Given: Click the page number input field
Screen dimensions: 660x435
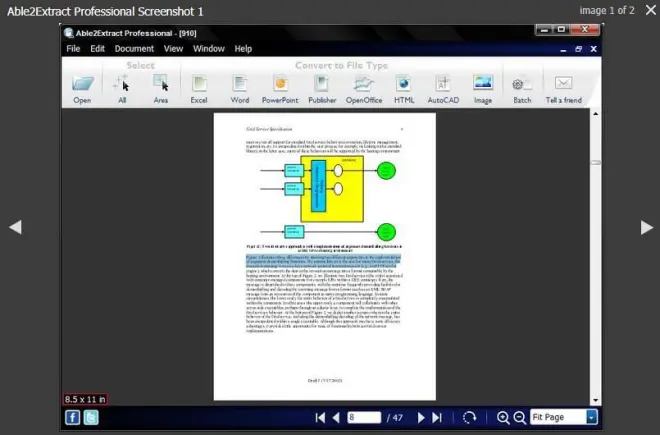Looking at the screenshot, I should pyautogui.click(x=363, y=417).
